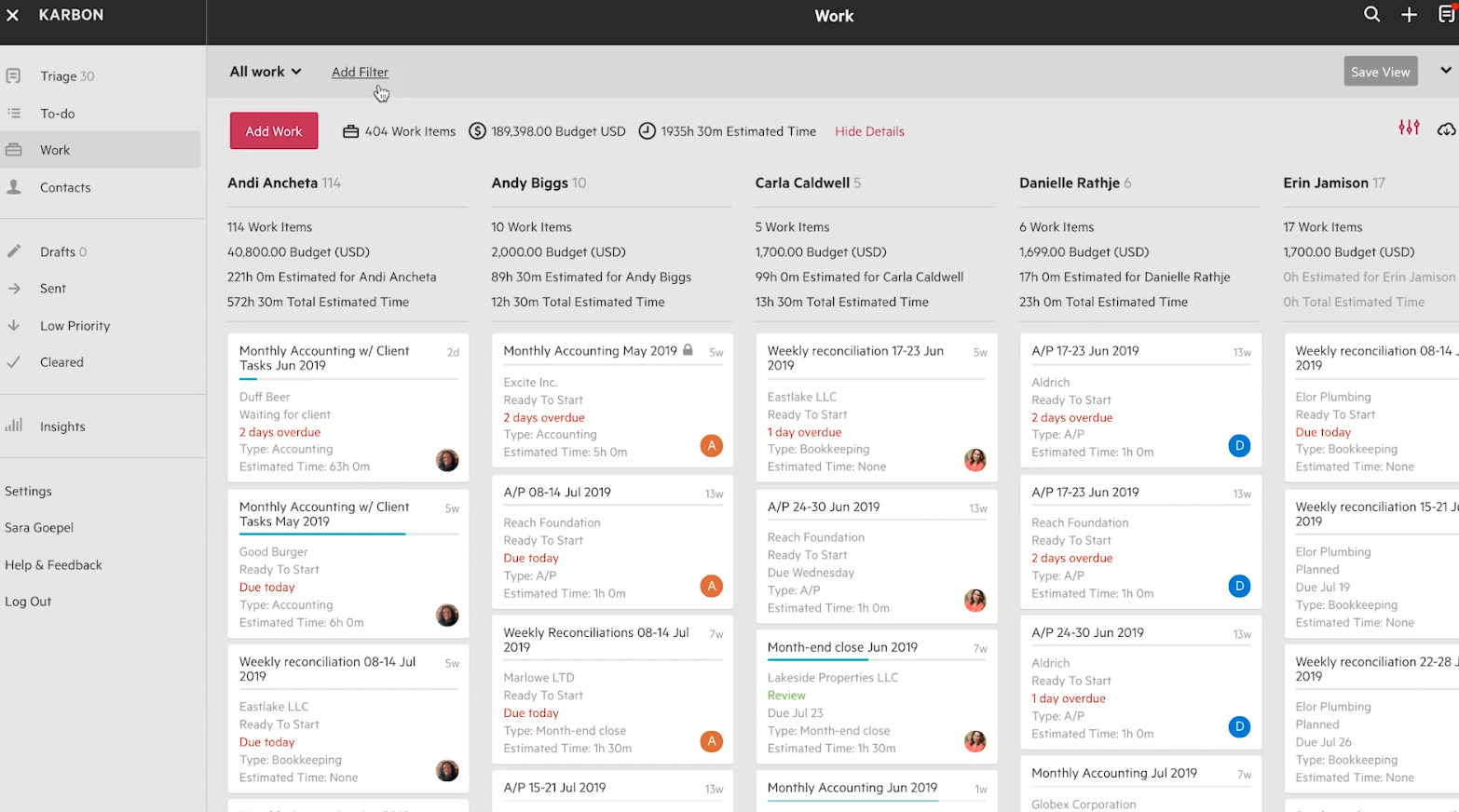The height and width of the screenshot is (812, 1459).
Task: Open the filter sliders icon above the board
Action: (x=1409, y=129)
